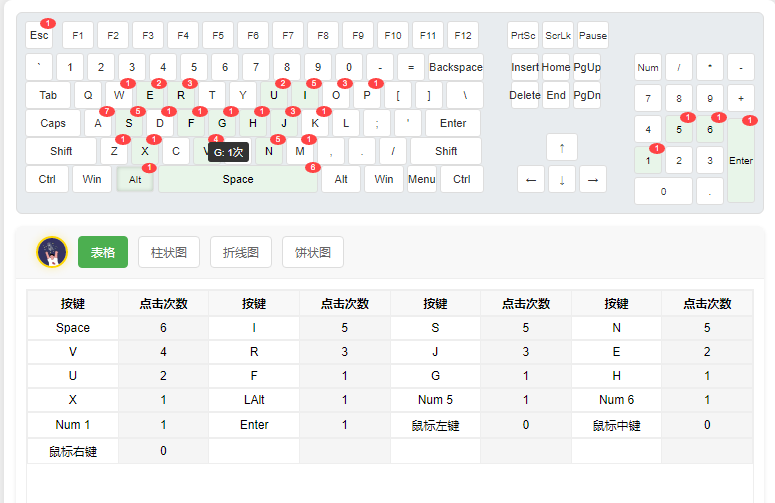Click the first 按键 column header
Viewport: 775px width, 503px height.
coord(73,303)
